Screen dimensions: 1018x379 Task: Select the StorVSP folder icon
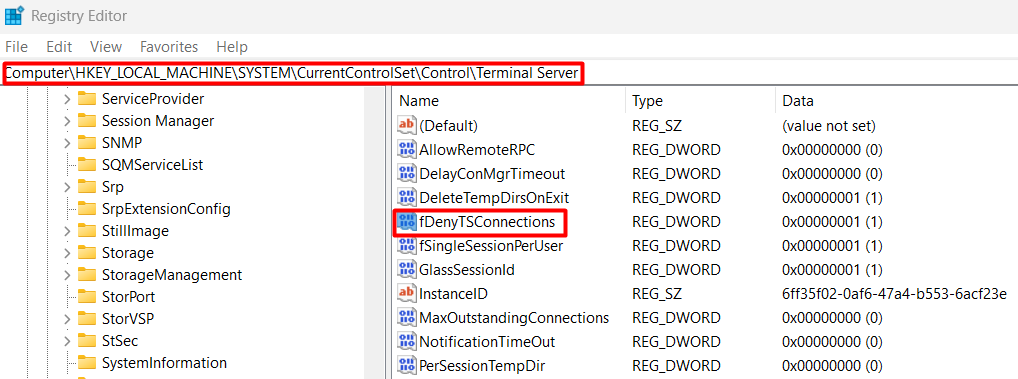86,319
